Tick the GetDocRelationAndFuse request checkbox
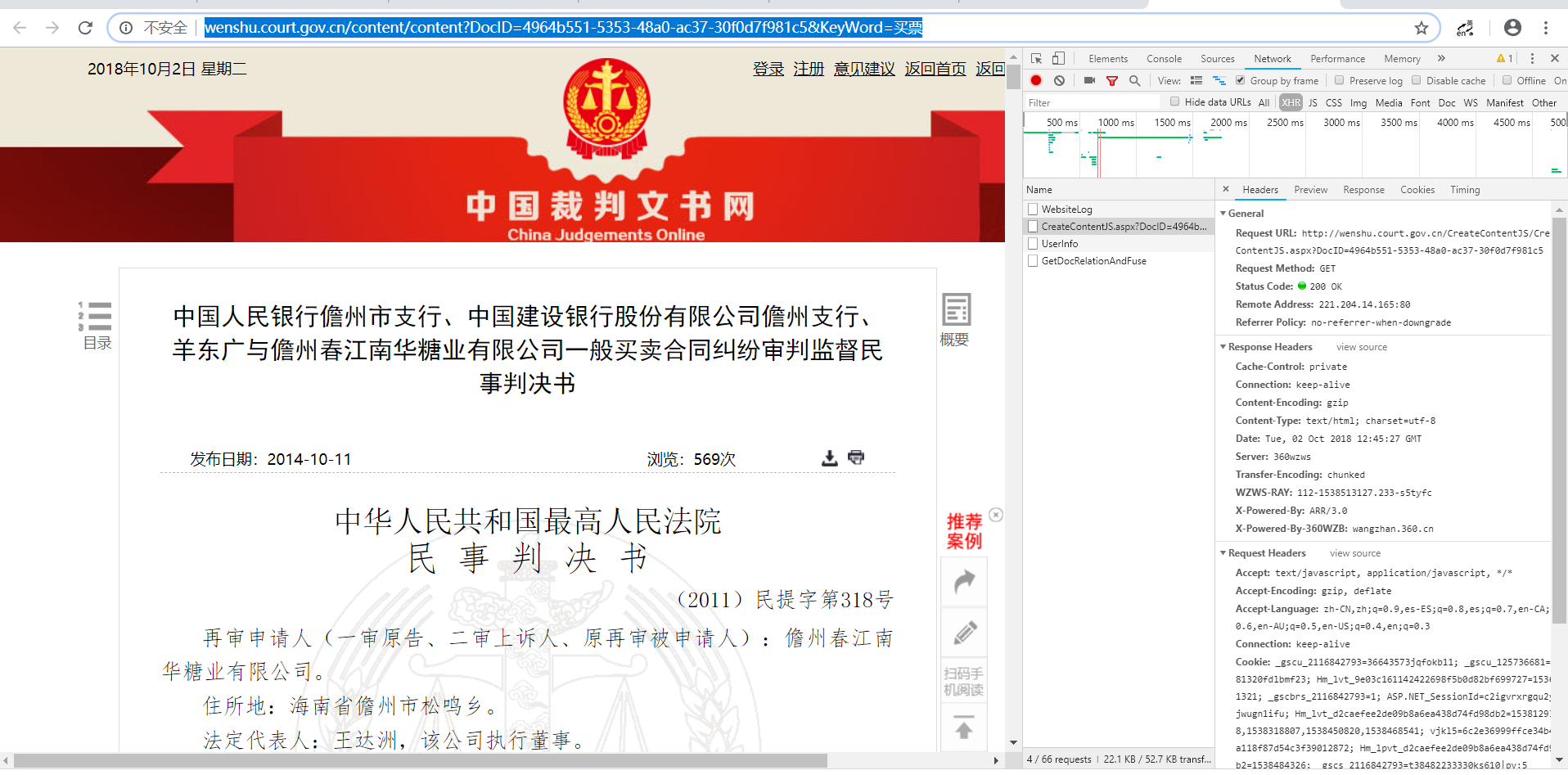Screen dimensions: 1568x775 [x=1033, y=261]
